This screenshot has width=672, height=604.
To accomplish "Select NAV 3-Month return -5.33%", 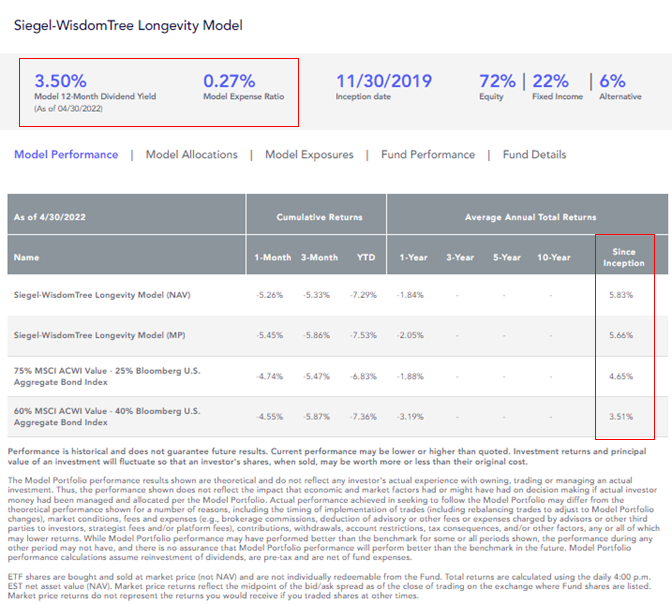I will point(316,295).
